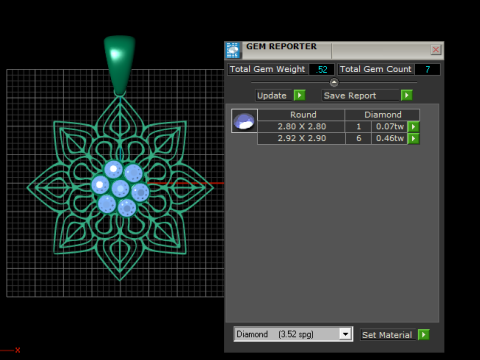This screenshot has height=360, width=480.
Task: Click the quantity 1 cell
Action: 358,127
